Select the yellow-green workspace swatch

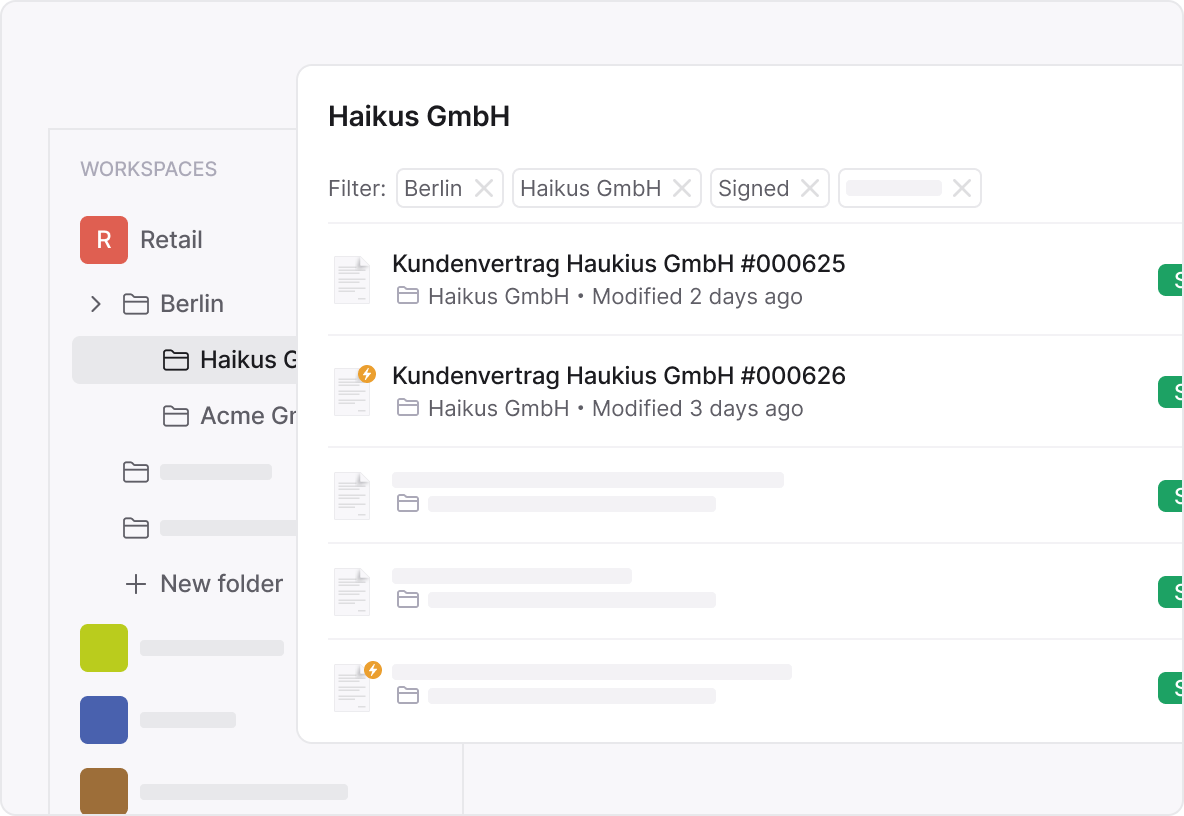tap(104, 648)
